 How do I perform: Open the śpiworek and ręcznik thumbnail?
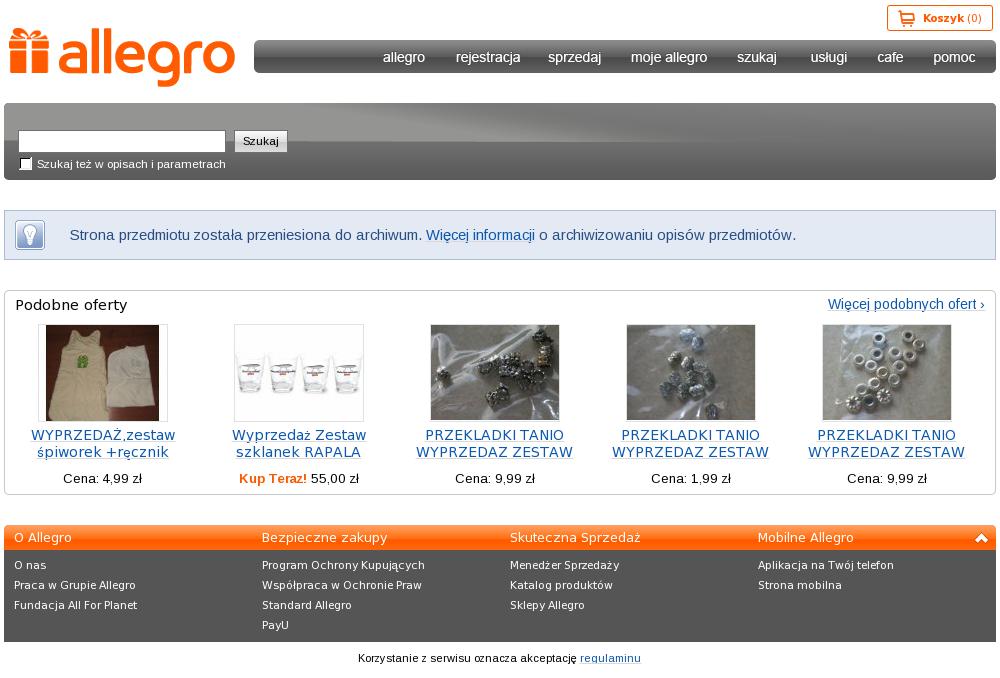[x=103, y=372]
